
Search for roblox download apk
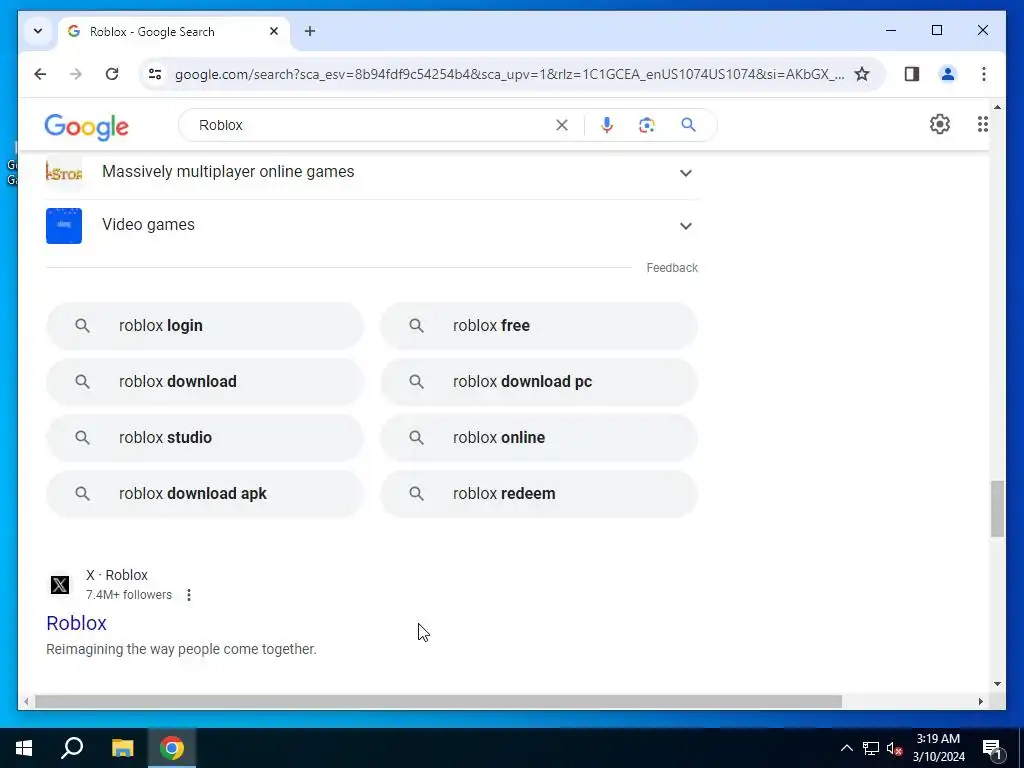click(204, 494)
